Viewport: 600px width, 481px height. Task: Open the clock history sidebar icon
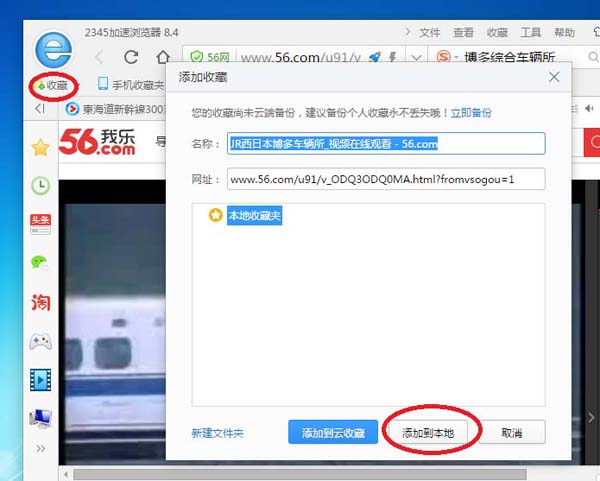click(41, 186)
